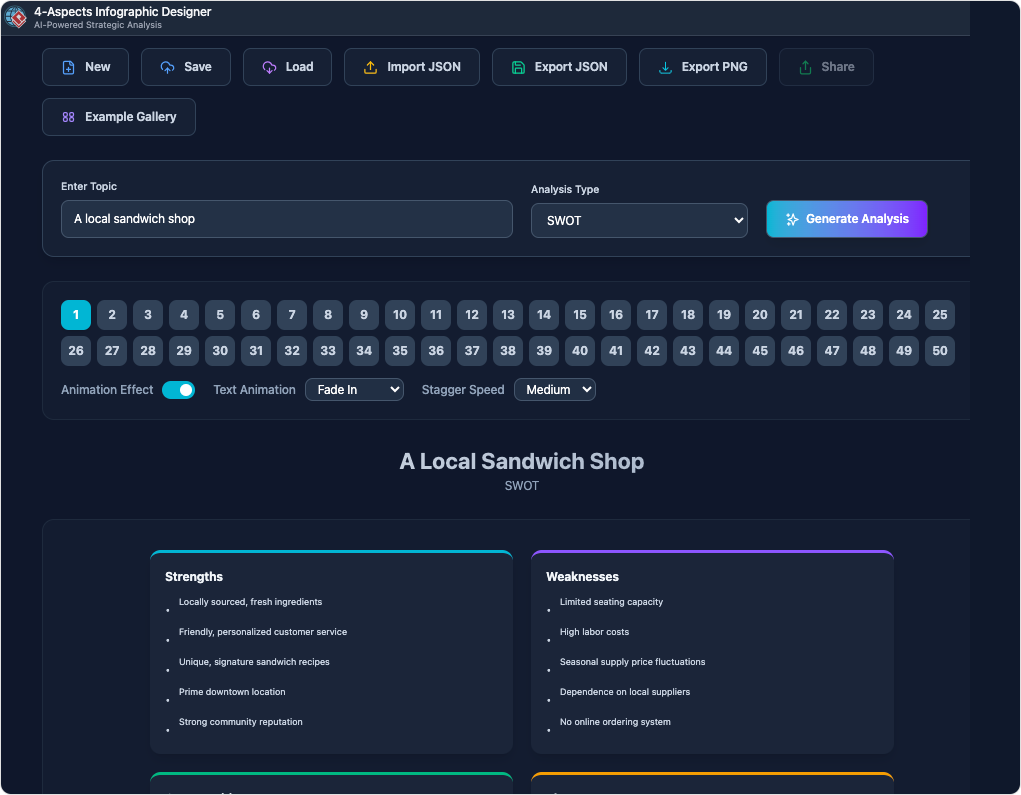This screenshot has width=1021, height=795.
Task: Toggle the Animation Effect switch off
Action: pos(178,390)
